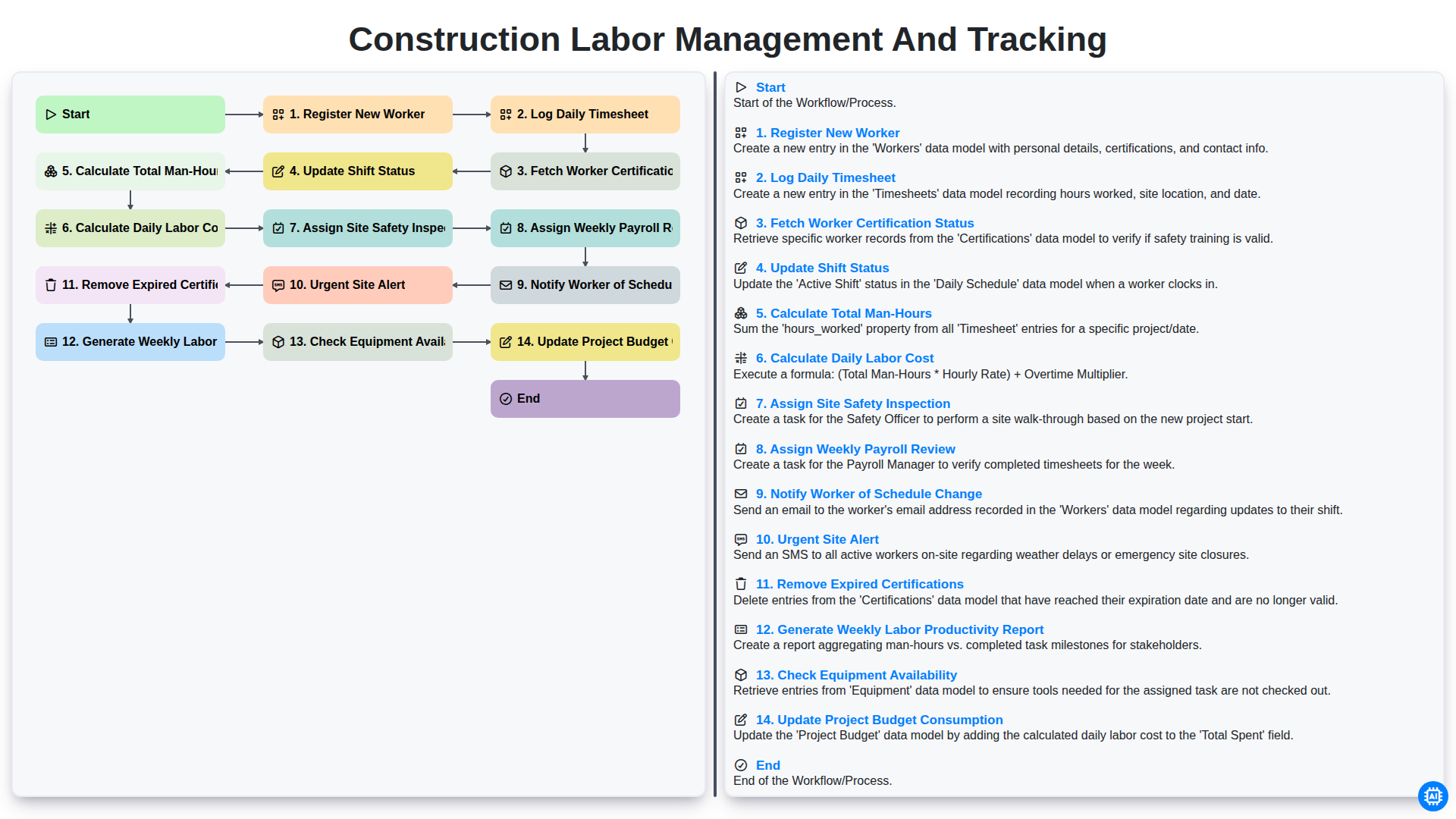Open the 9. Notify Worker of Schedule Change link
Screen dimensions: 1456x819
click(868, 494)
